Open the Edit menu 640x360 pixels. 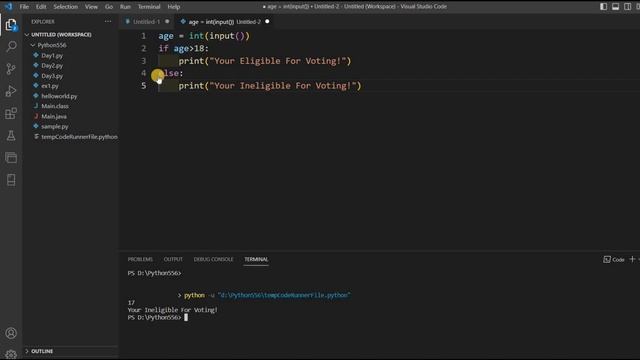click(41, 7)
